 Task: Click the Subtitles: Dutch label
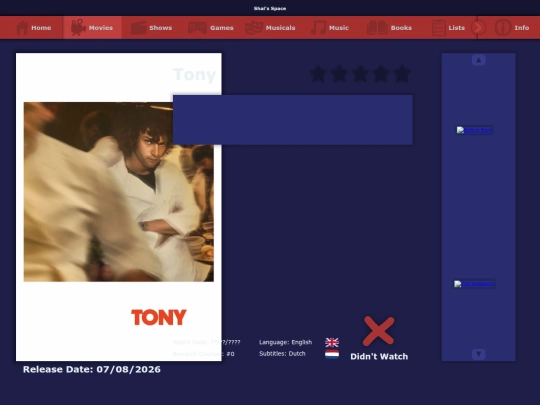pyautogui.click(x=282, y=354)
